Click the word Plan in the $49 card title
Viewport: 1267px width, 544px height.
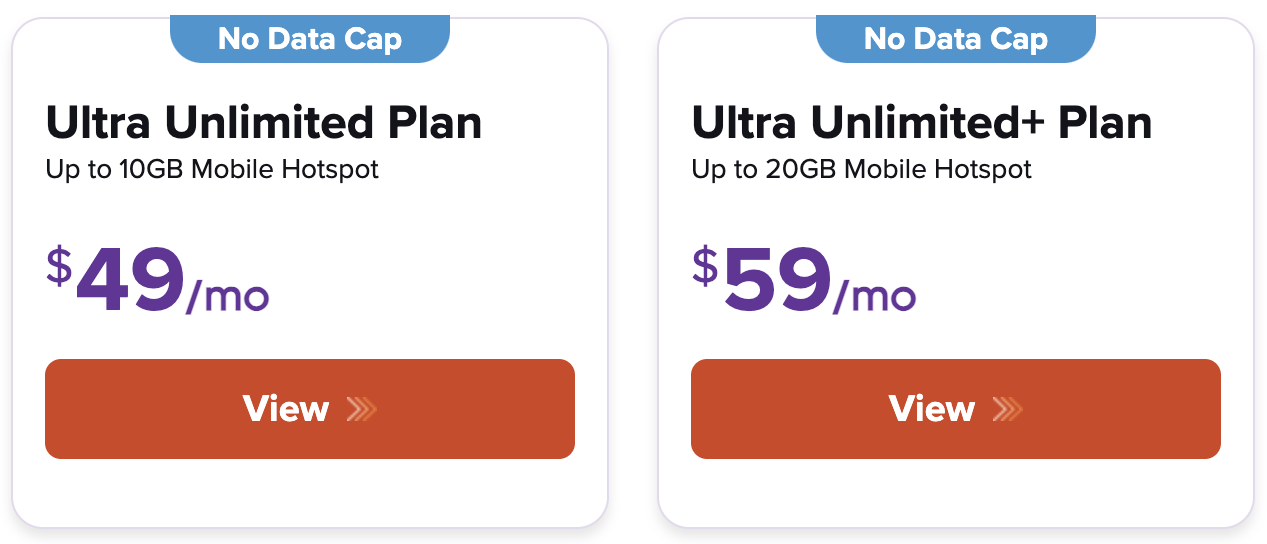pyautogui.click(x=433, y=123)
